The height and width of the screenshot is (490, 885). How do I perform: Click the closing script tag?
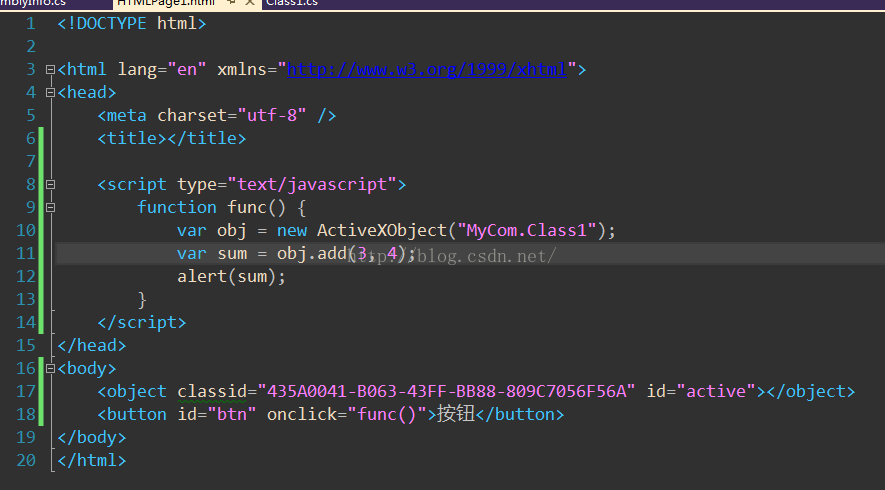point(142,322)
